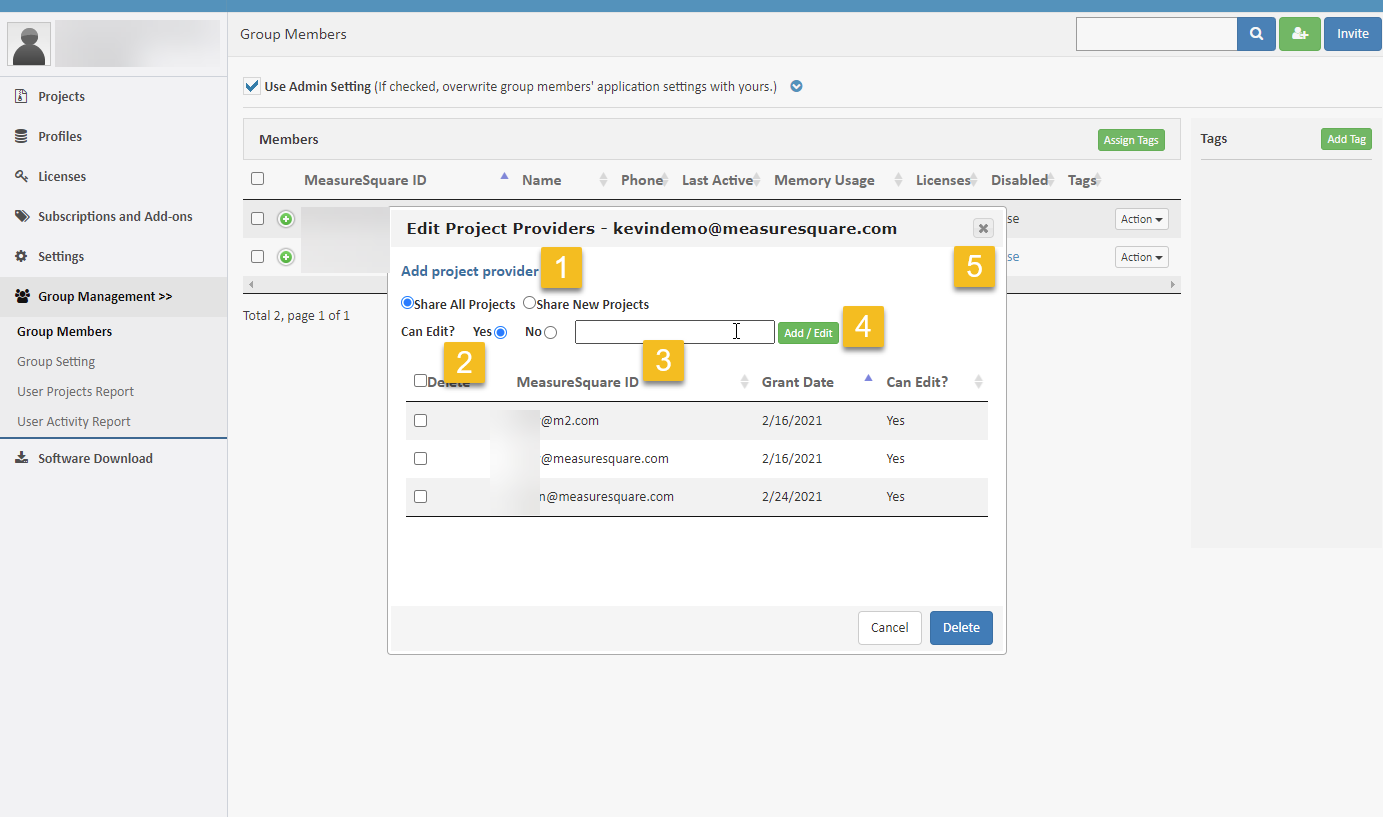1383x817 pixels.
Task: Expand the Use Admin Setting info chevron
Action: tap(797, 86)
